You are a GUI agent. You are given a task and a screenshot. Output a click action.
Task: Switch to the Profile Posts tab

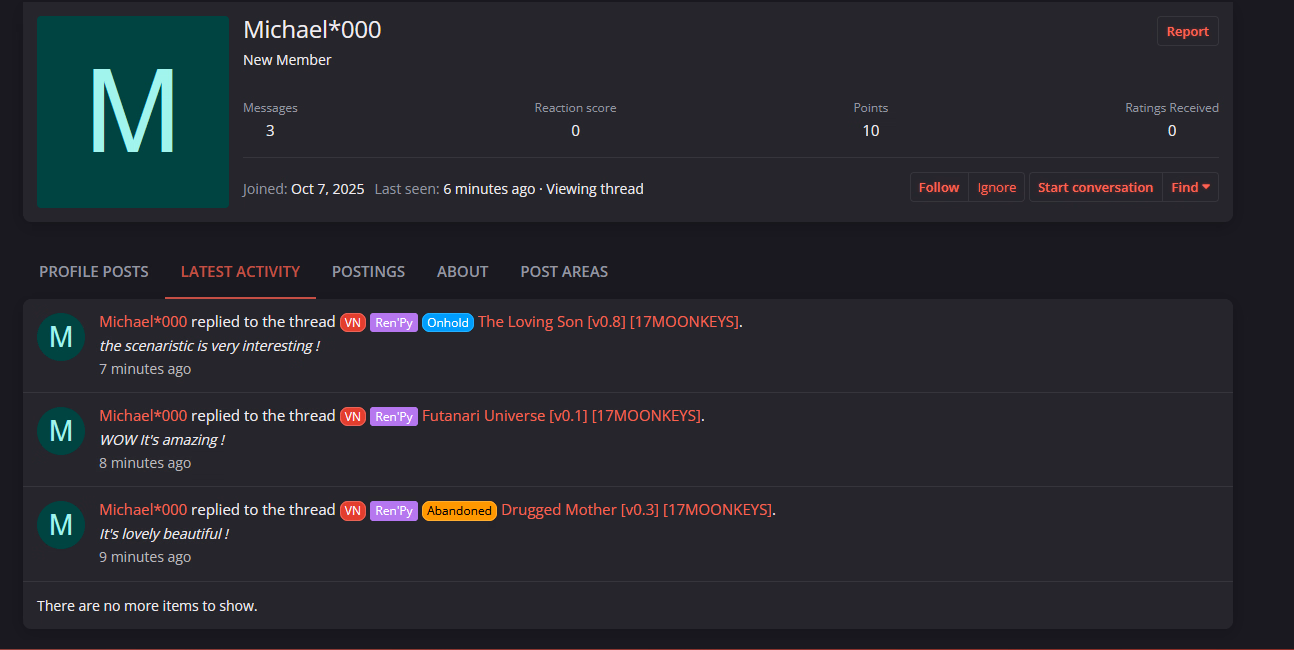coord(94,271)
